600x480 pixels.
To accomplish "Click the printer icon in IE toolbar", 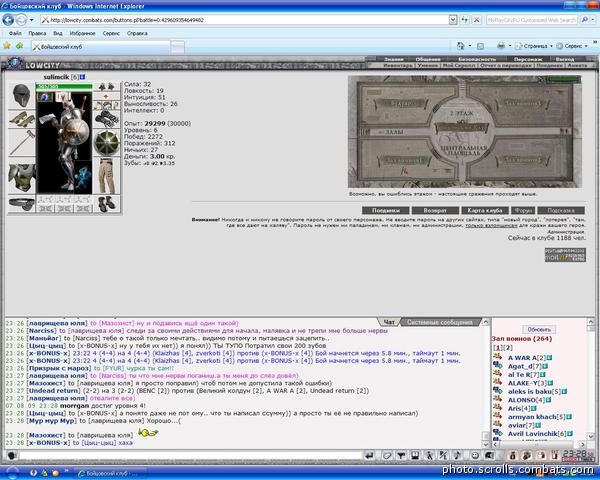I will (x=501, y=46).
